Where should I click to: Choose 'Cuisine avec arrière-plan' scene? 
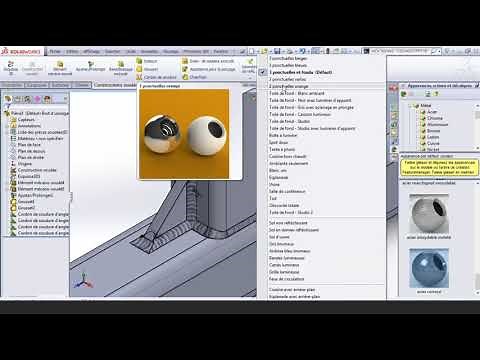pos(292,289)
